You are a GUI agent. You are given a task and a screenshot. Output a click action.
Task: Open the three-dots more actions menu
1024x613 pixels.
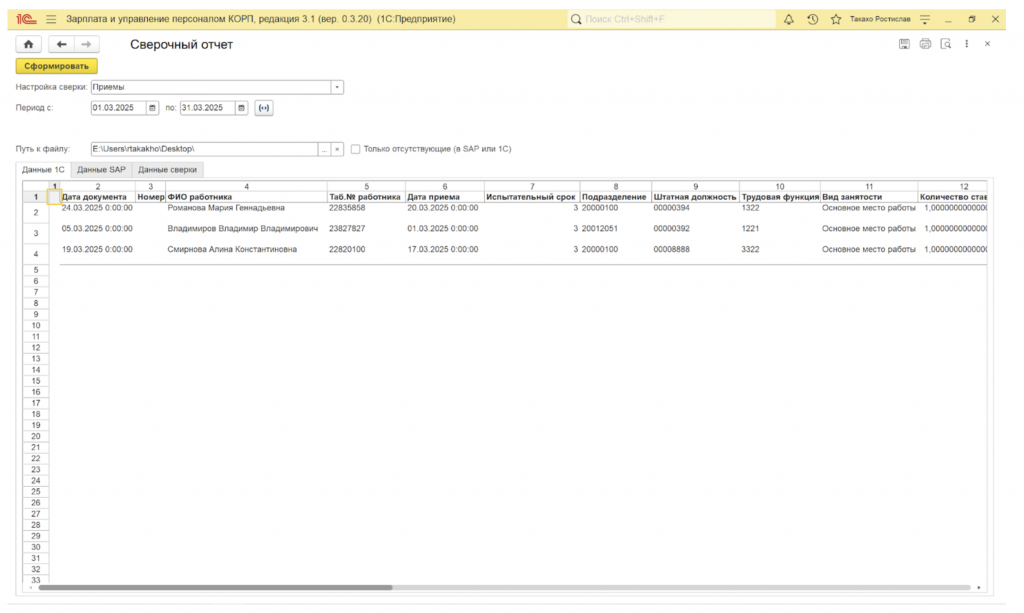[x=967, y=44]
